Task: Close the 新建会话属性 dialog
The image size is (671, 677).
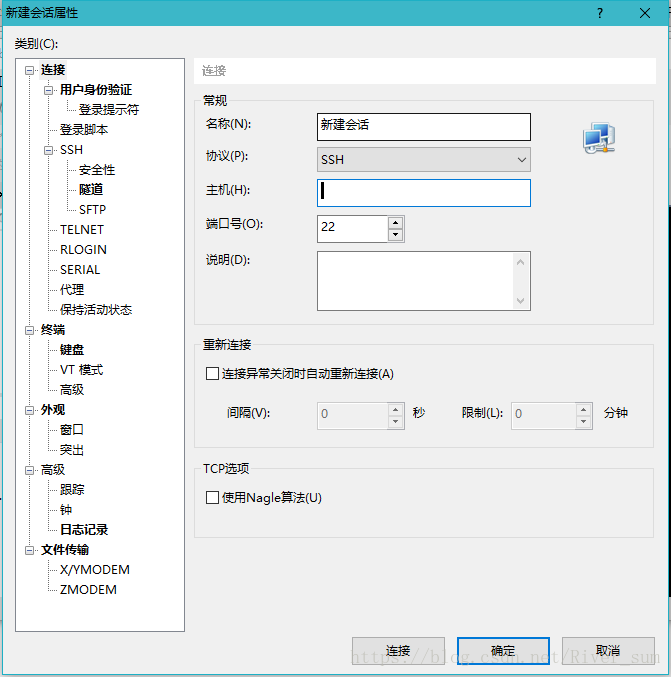Action: pyautogui.click(x=645, y=13)
